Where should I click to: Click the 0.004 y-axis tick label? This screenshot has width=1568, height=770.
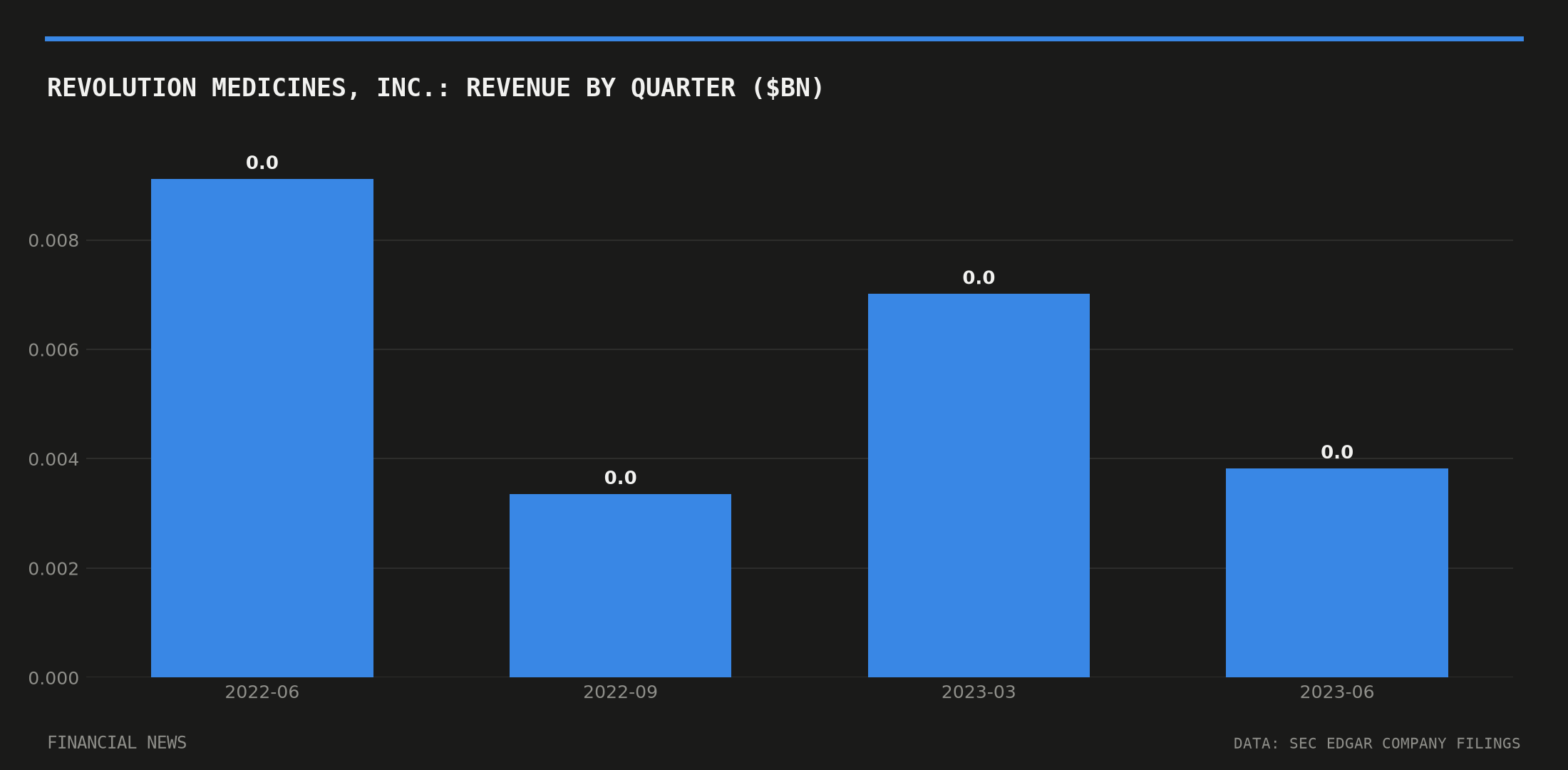53,459
